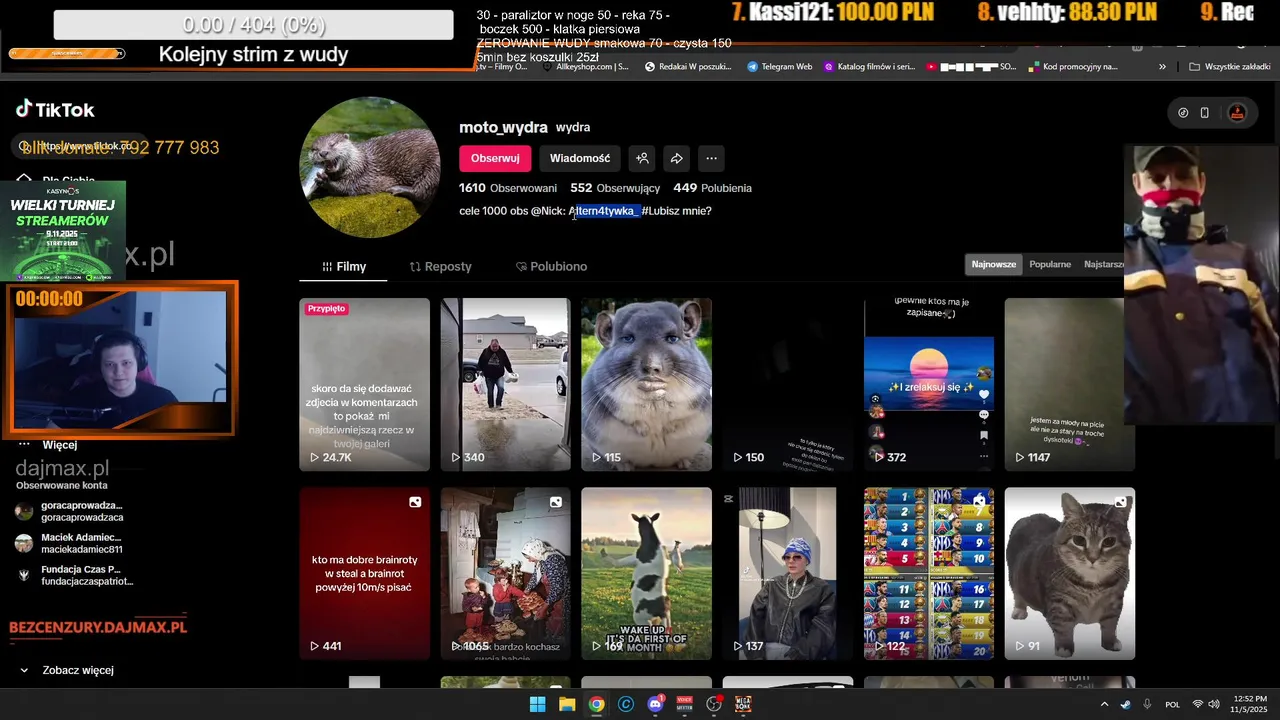1280x720 pixels.
Task: Switch to Filmy tab
Action: pos(343,267)
